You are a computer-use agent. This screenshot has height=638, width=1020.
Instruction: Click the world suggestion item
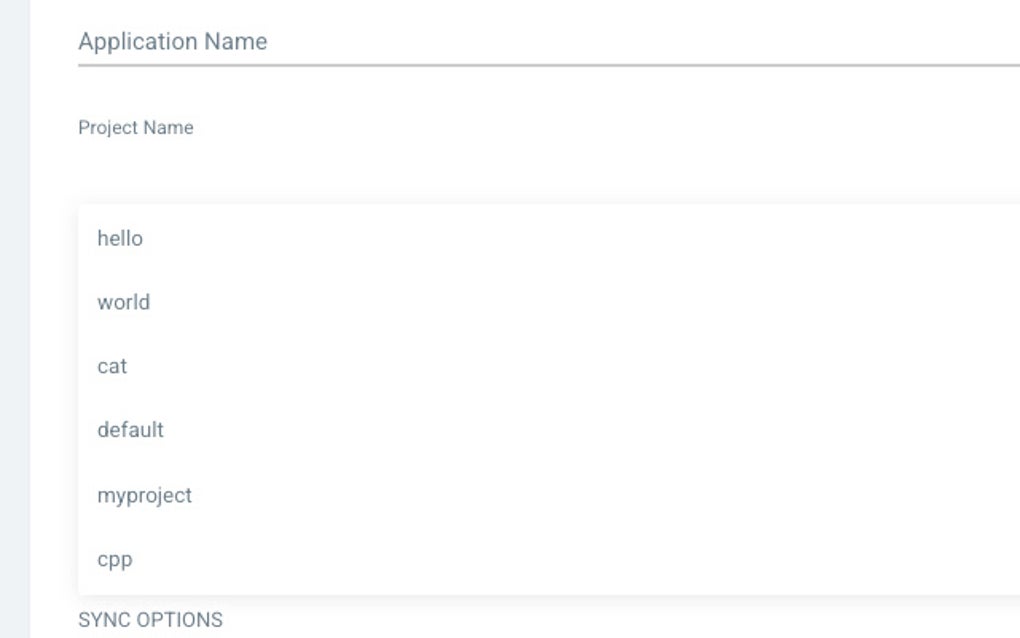300,302
